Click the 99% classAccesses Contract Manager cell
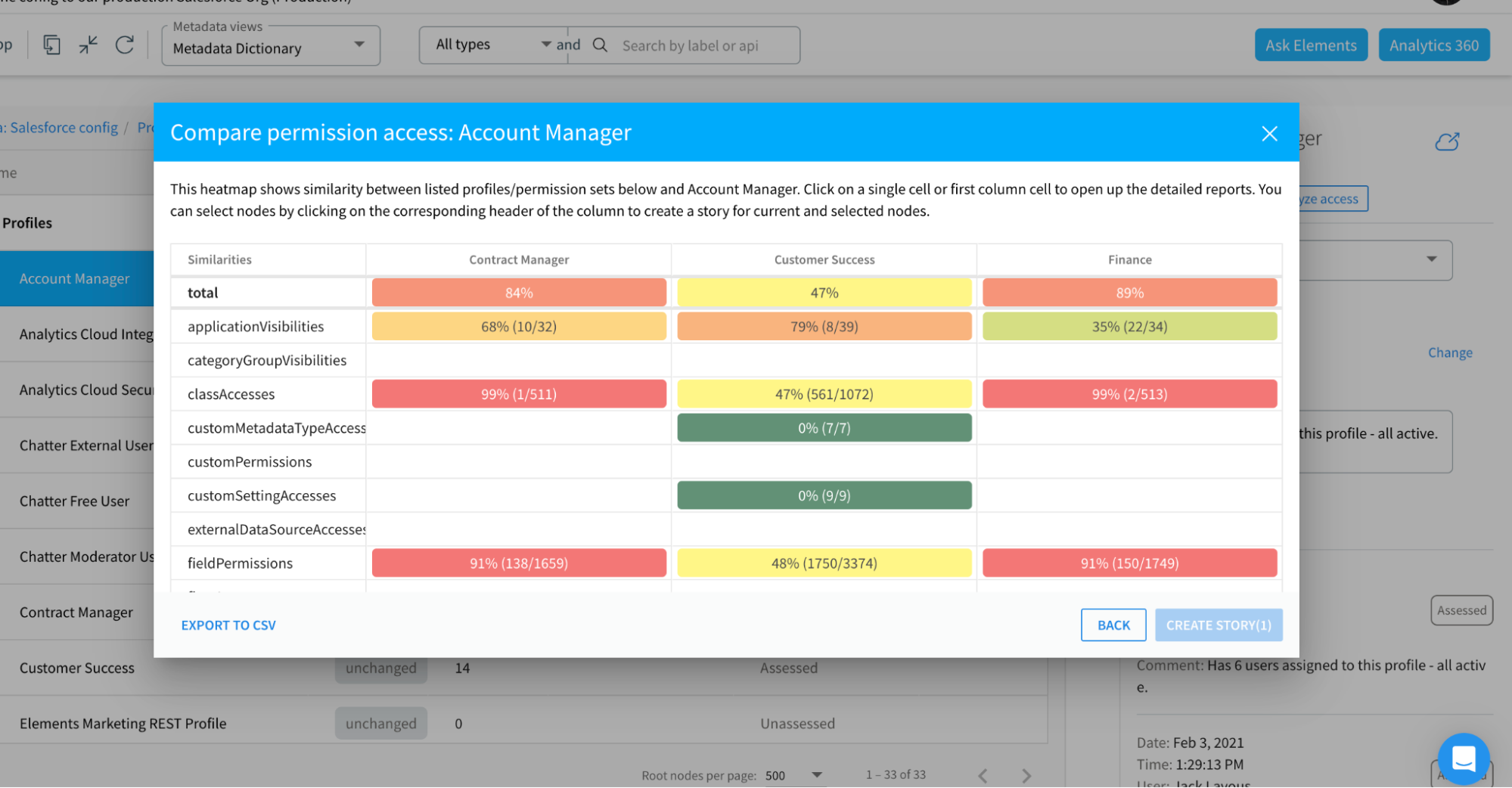Screen dimensions: 1512x788 (x=519, y=394)
